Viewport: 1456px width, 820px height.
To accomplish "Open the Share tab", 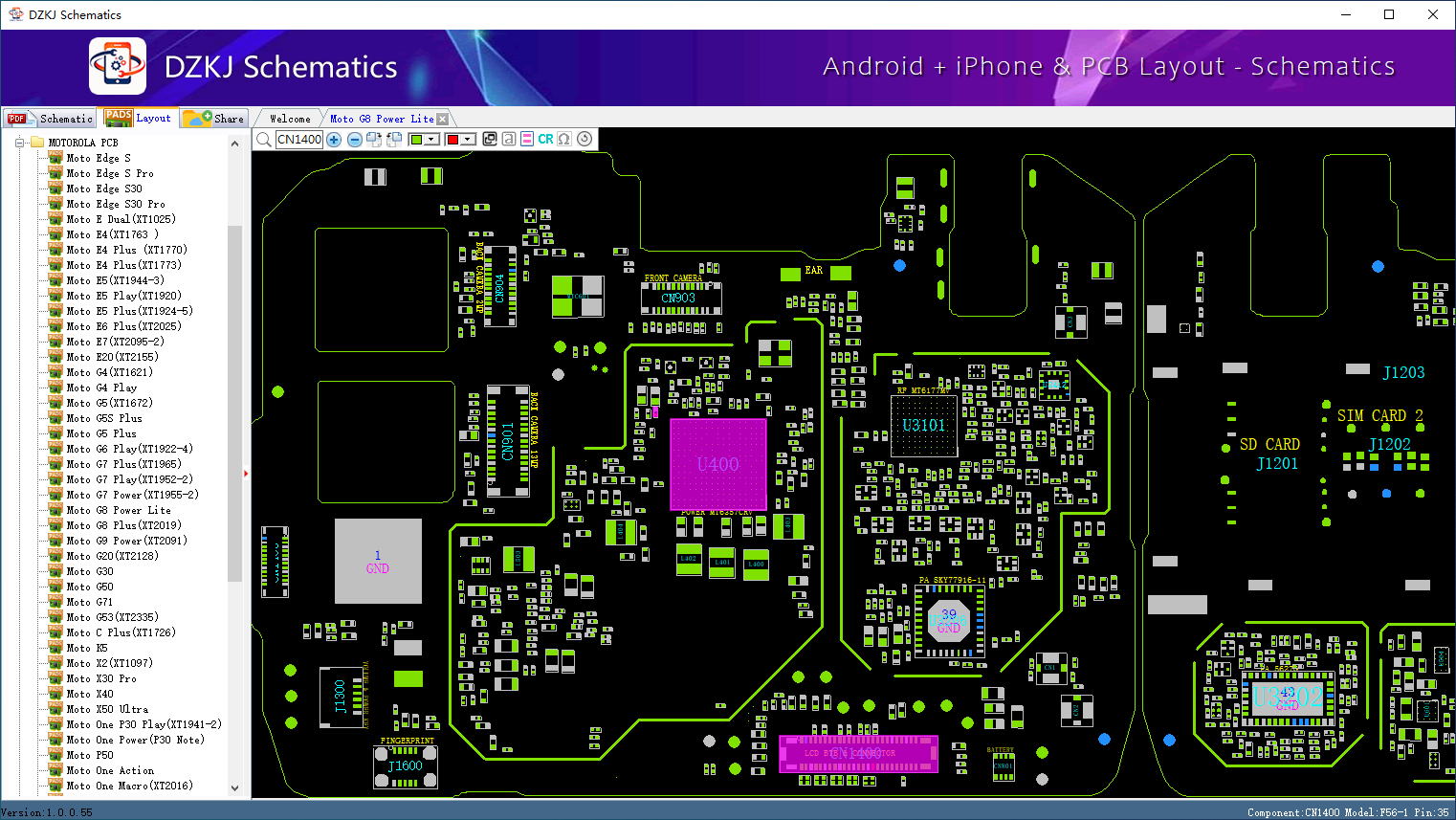I will (215, 119).
